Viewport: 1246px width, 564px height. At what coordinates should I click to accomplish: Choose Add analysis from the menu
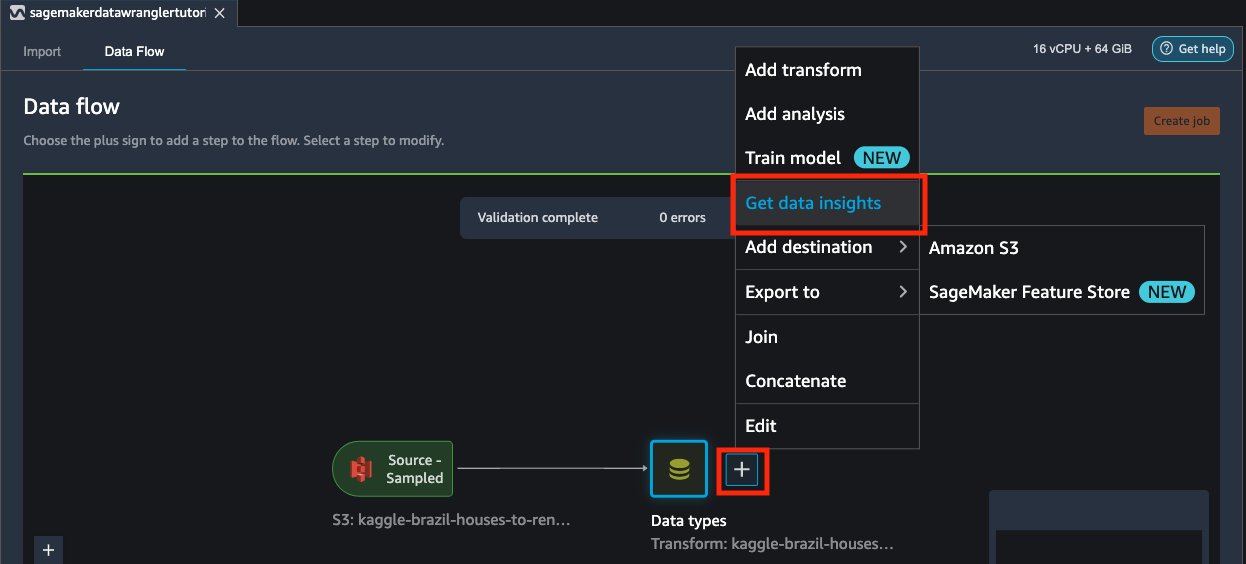click(827, 114)
